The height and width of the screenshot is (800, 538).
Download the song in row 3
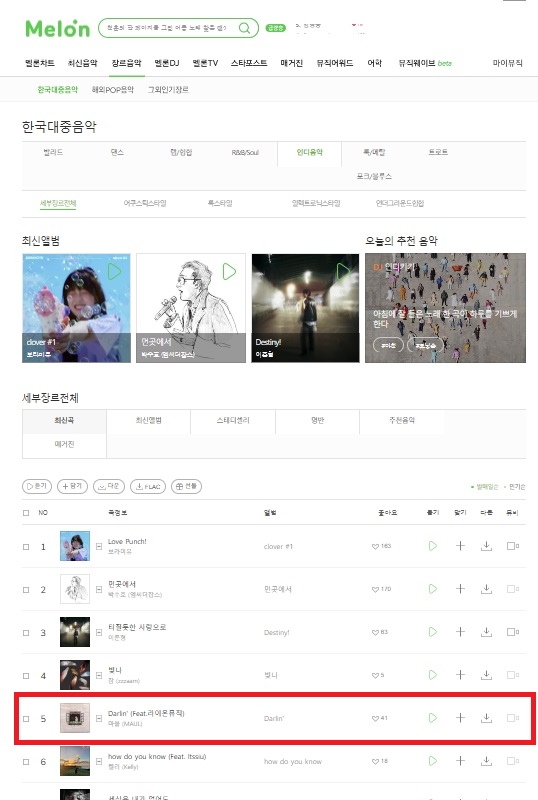pyautogui.click(x=486, y=632)
